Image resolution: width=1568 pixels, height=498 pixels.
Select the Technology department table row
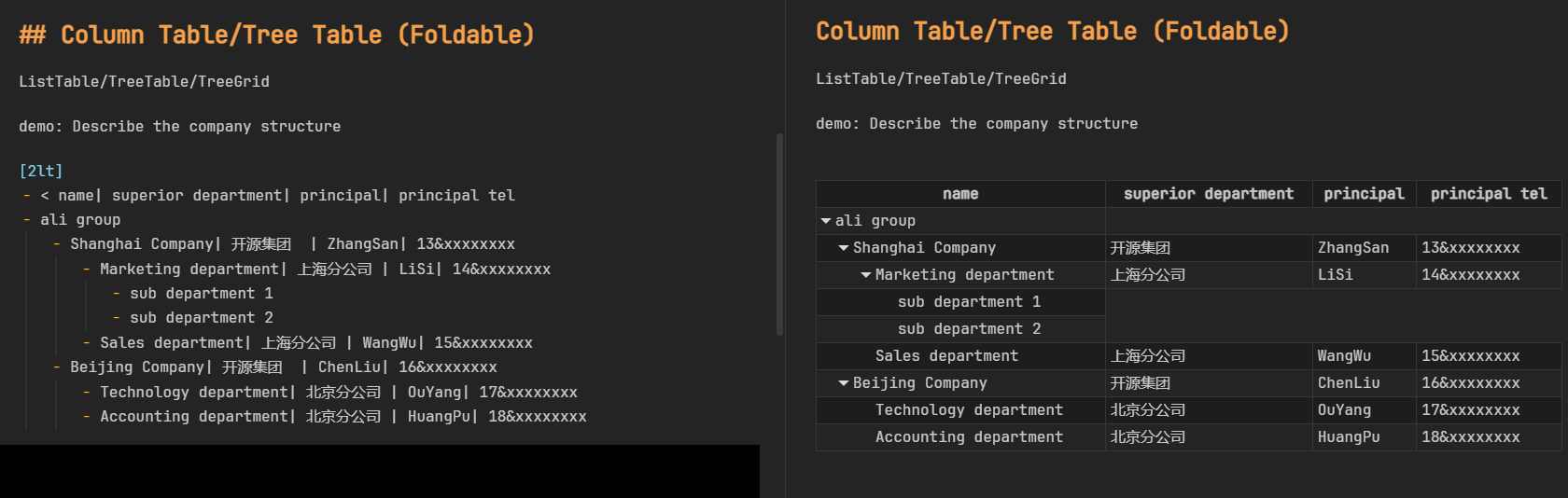969,410
